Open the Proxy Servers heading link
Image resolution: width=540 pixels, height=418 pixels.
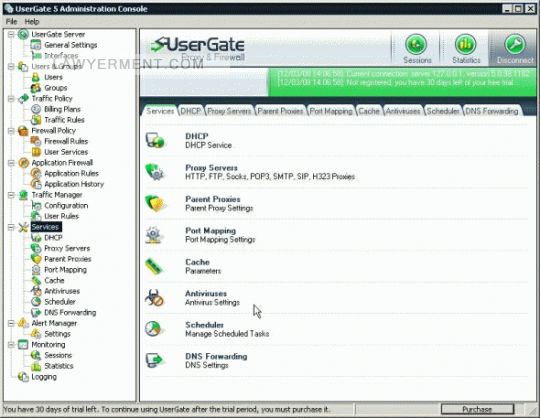pos(211,168)
